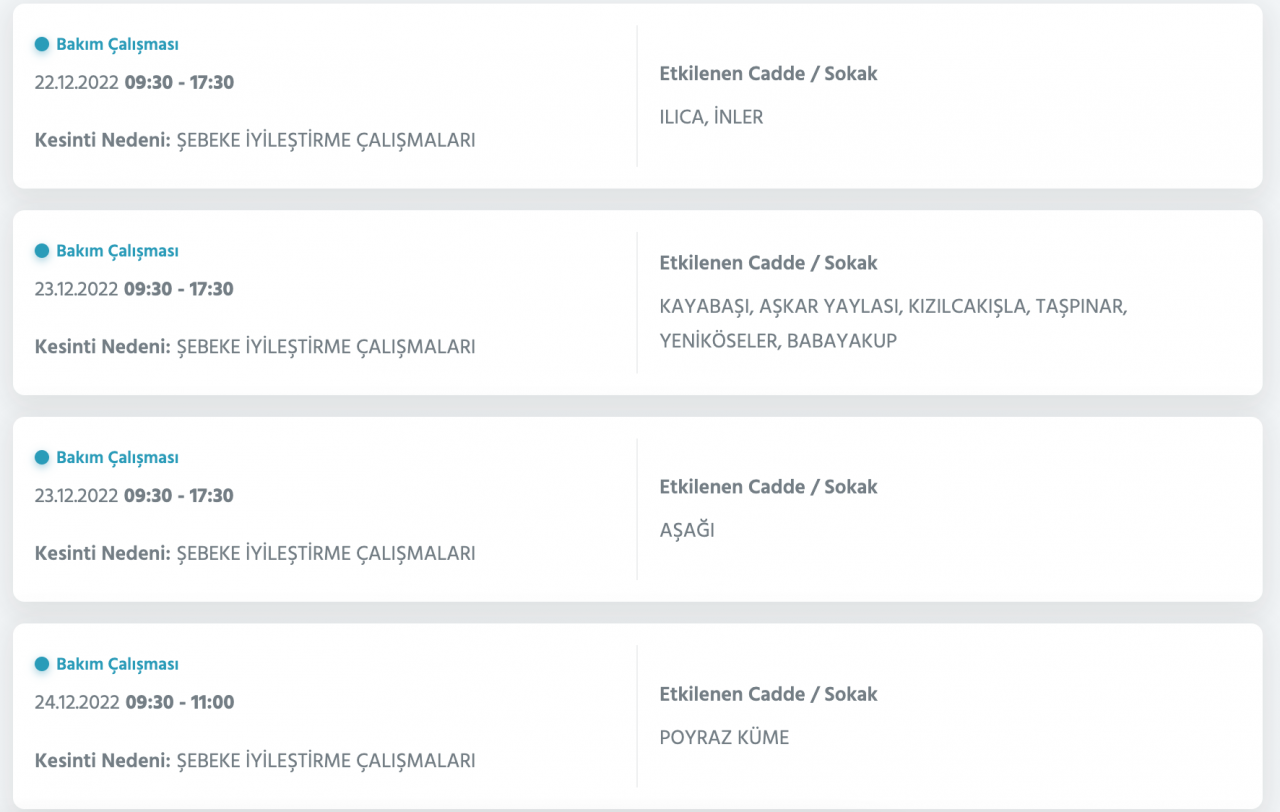Select the ILICA, İNLER street text
This screenshot has height=812, width=1280.
[x=711, y=117]
